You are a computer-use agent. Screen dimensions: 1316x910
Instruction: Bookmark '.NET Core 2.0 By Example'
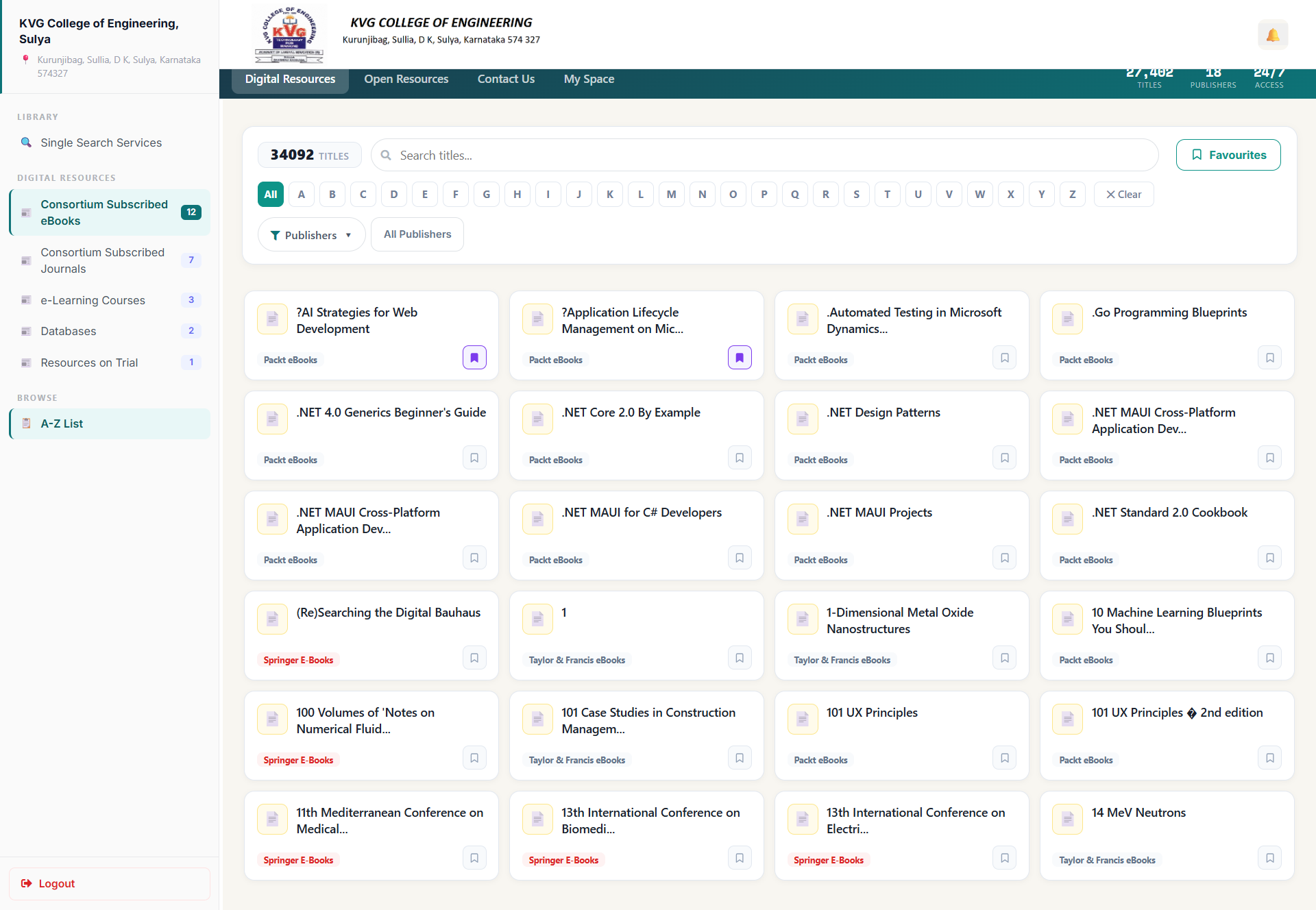click(740, 458)
